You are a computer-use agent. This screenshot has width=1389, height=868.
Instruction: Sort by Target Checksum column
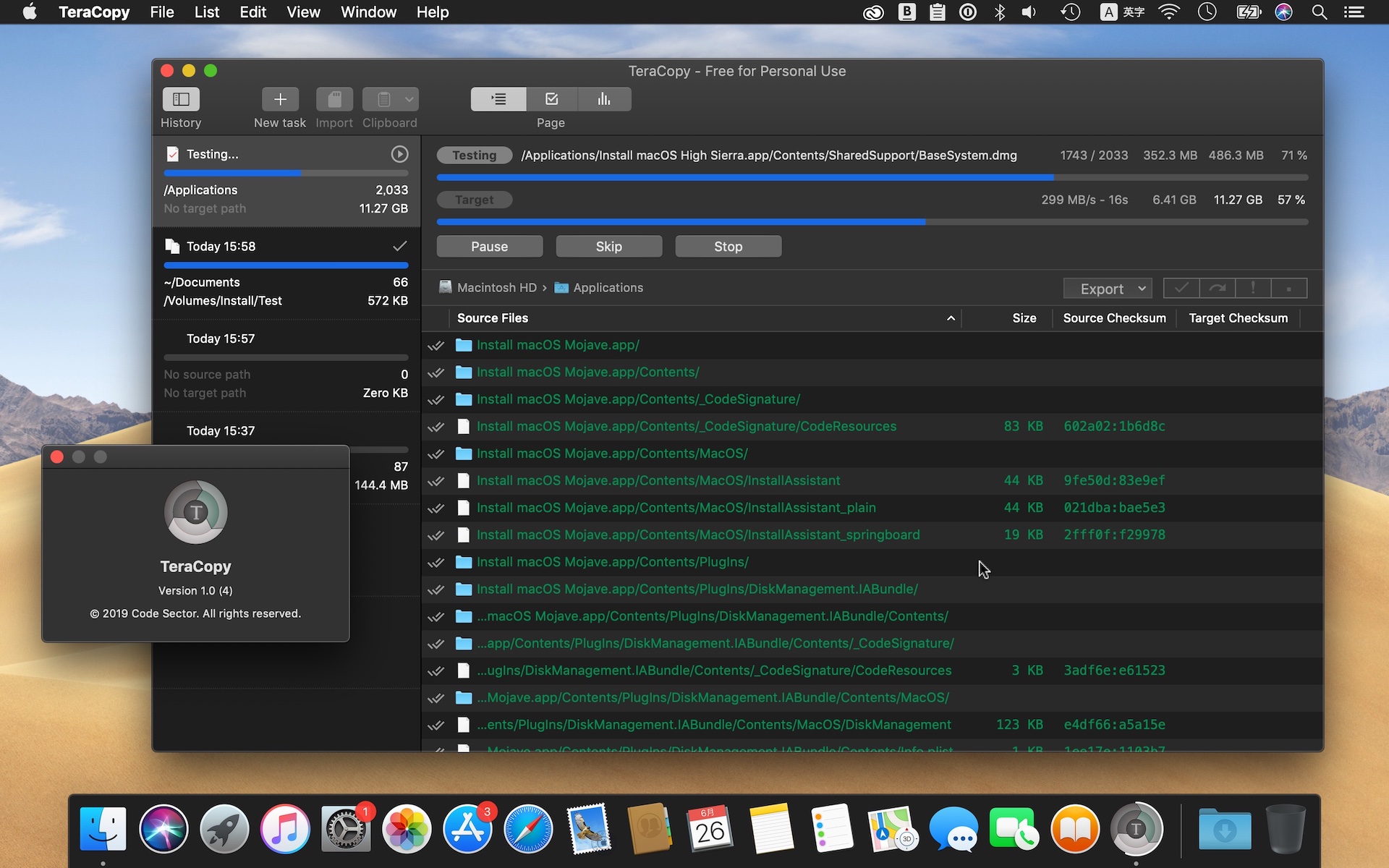click(x=1238, y=318)
